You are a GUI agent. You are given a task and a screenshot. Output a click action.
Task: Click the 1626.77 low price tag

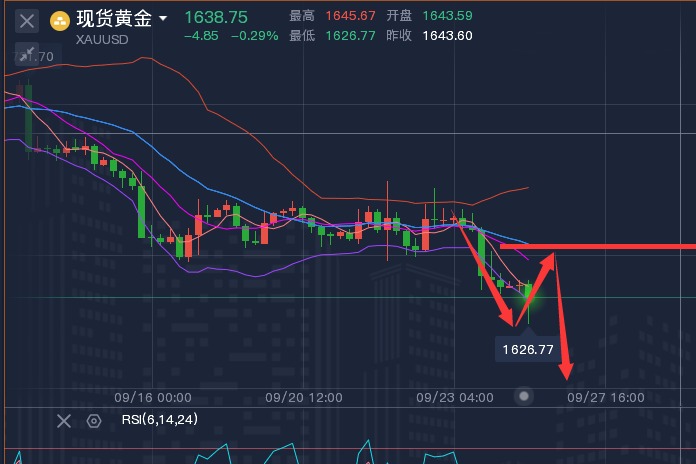coord(525,349)
